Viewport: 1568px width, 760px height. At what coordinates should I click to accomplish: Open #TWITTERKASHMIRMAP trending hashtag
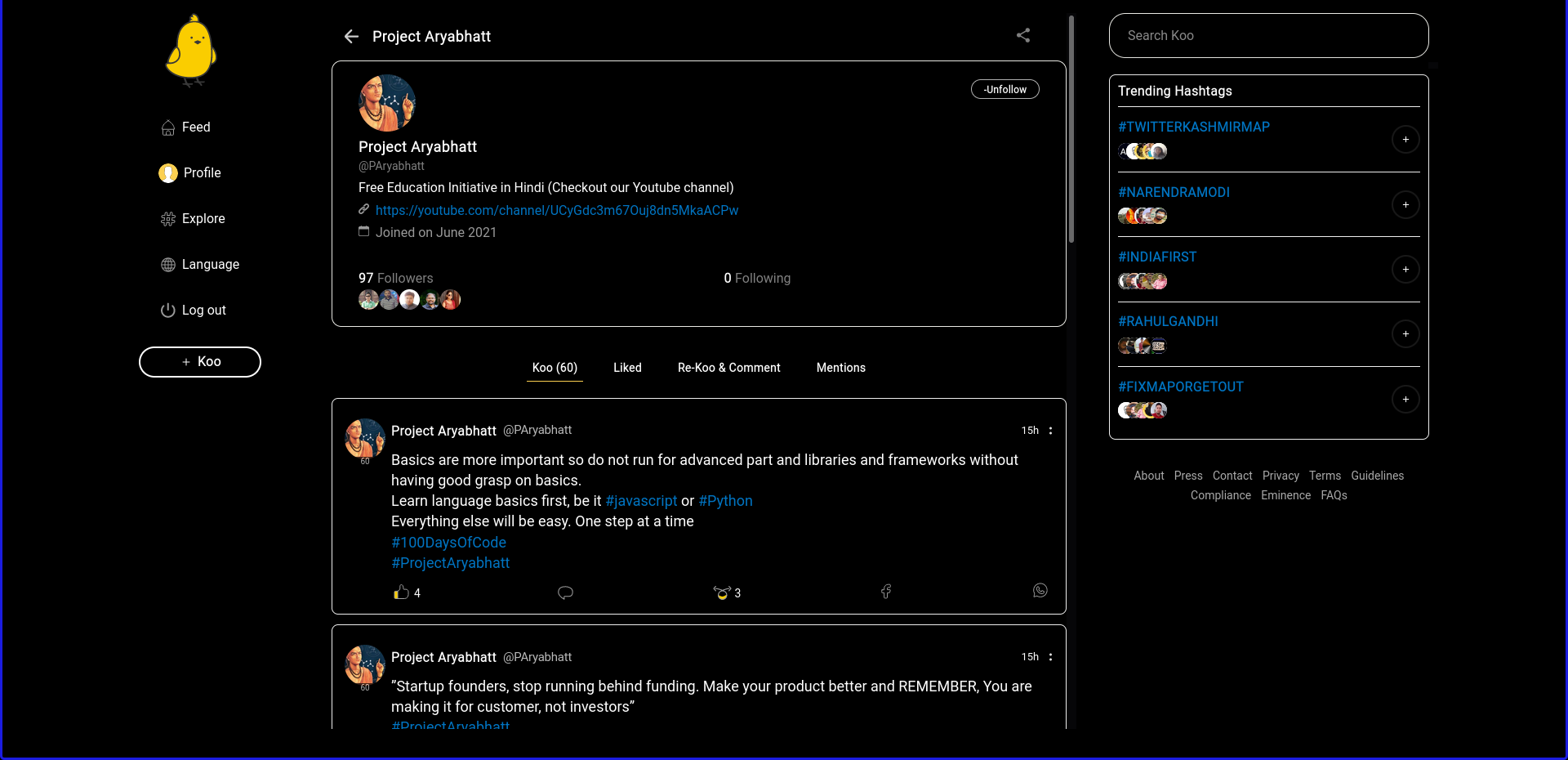pos(1193,127)
